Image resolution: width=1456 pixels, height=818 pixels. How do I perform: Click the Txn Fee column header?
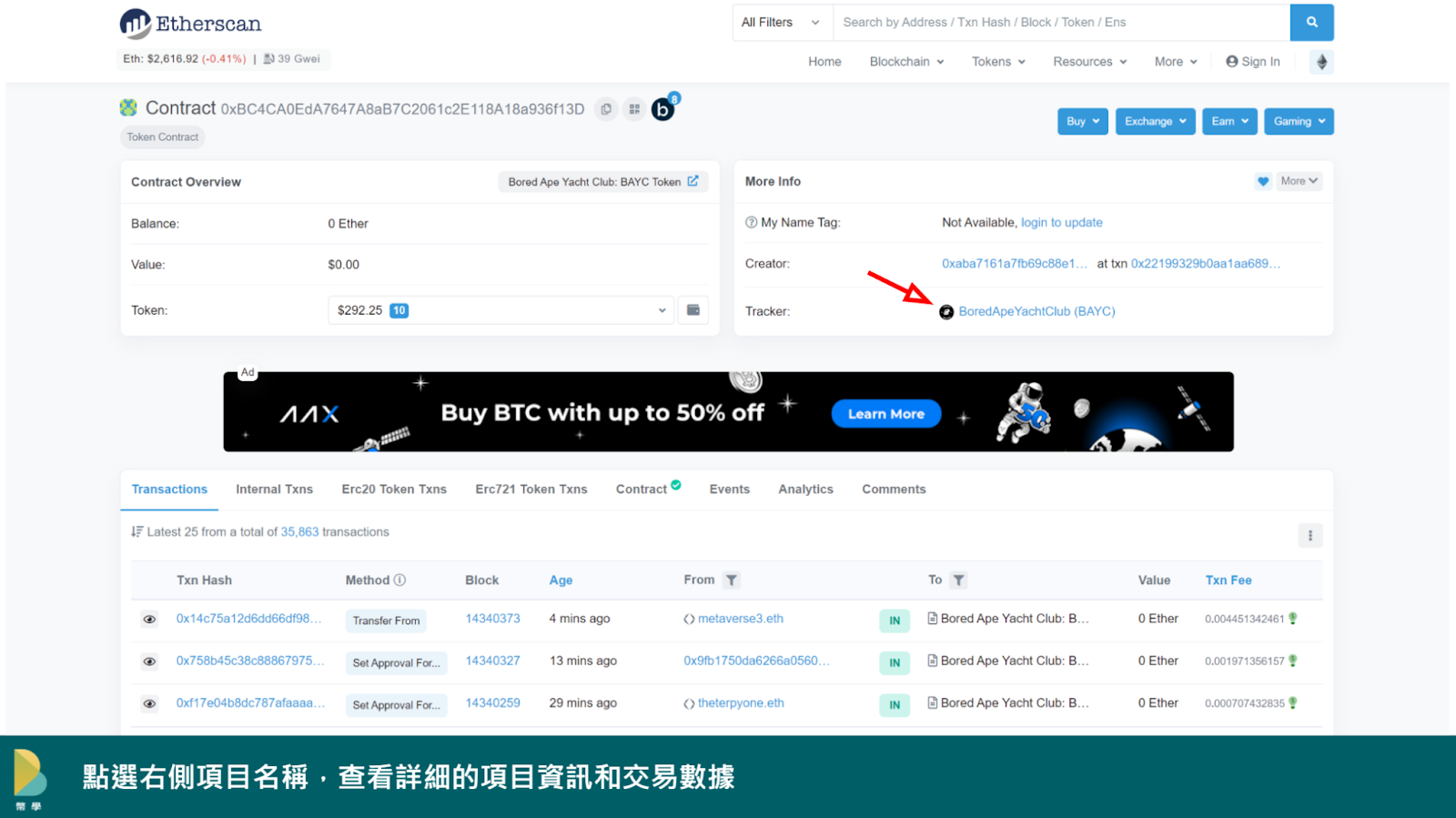(x=1228, y=581)
